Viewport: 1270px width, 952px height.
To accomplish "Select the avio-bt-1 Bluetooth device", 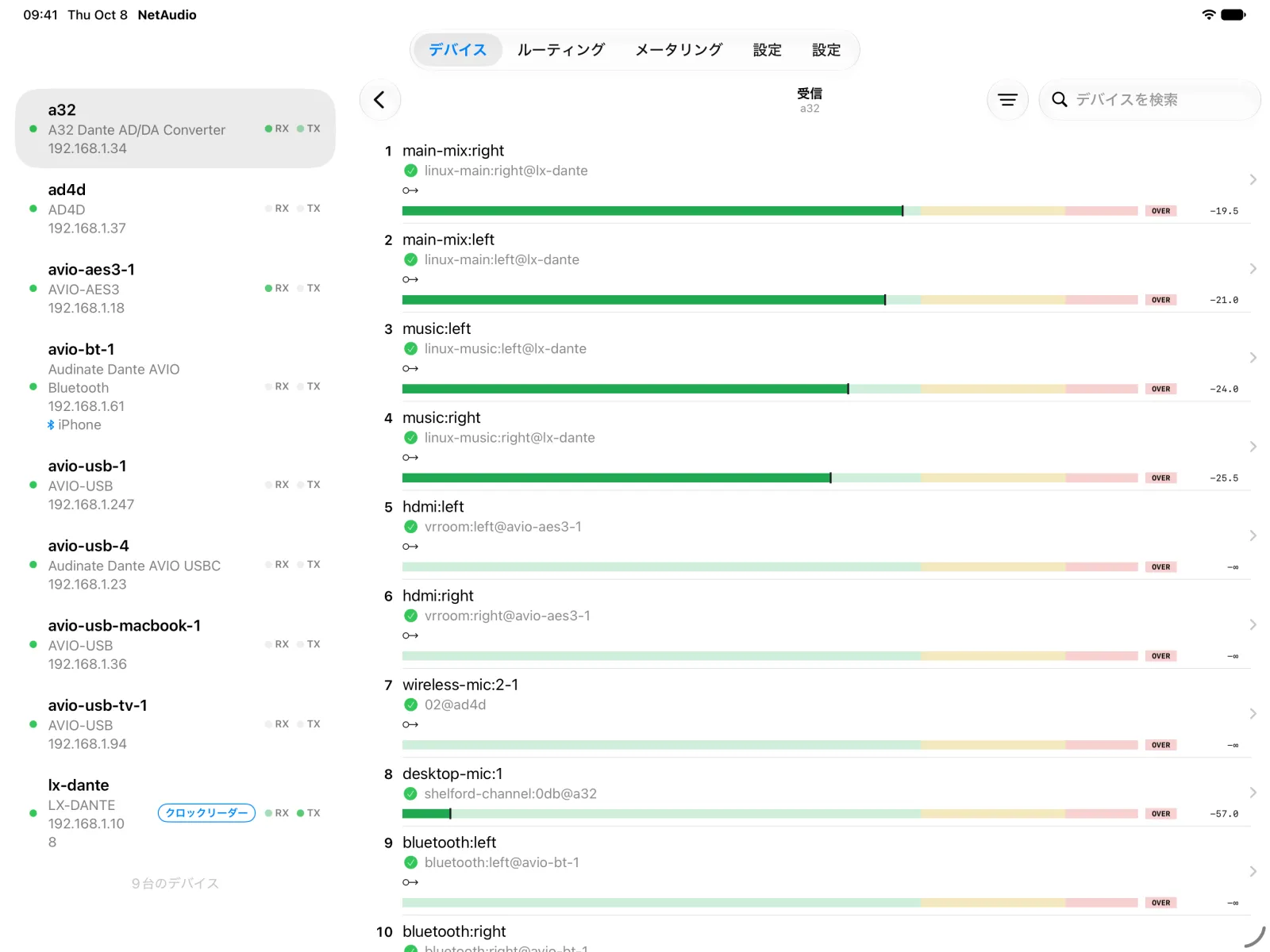I will click(175, 387).
